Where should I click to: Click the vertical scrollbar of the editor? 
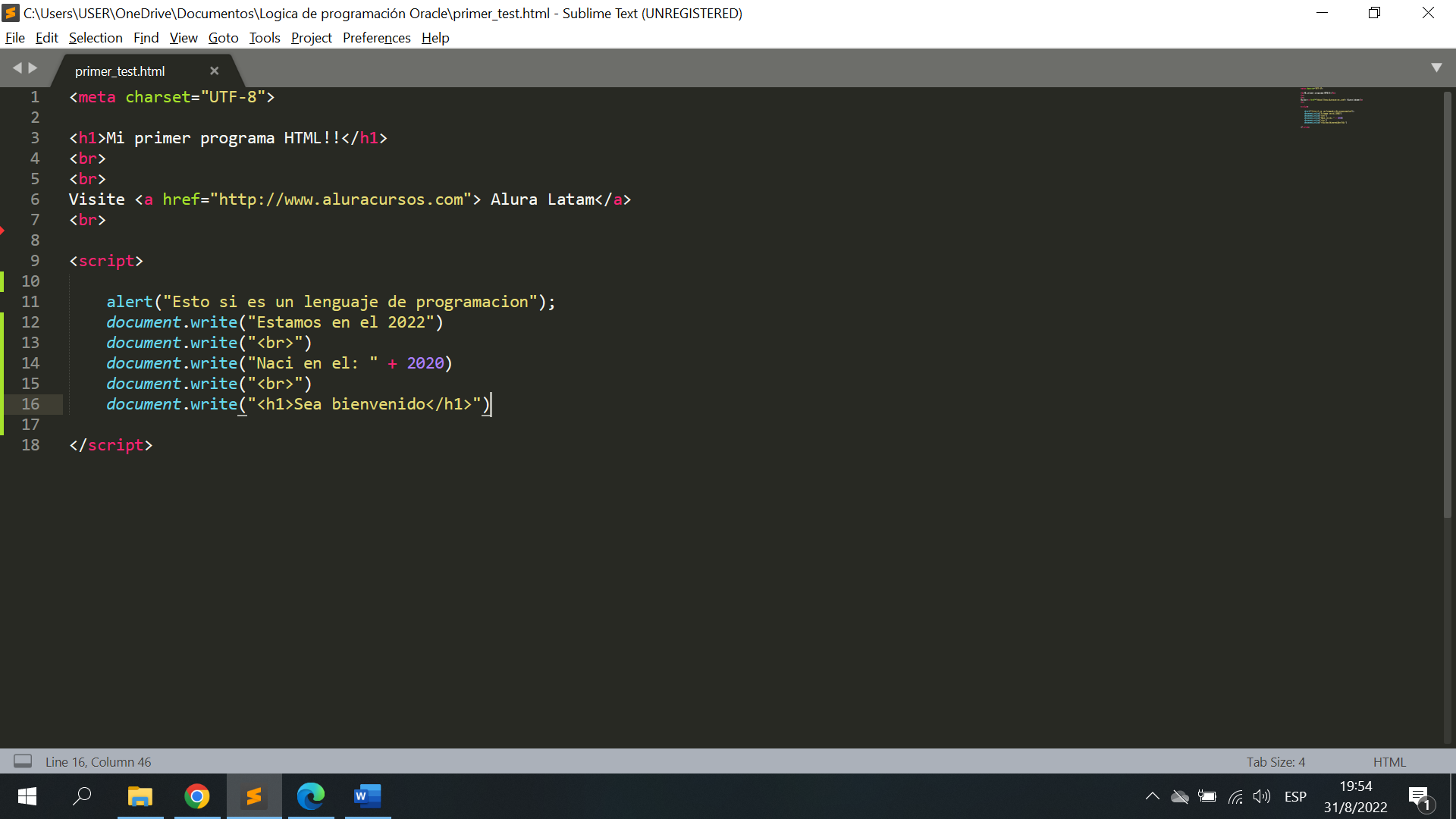[1448, 303]
